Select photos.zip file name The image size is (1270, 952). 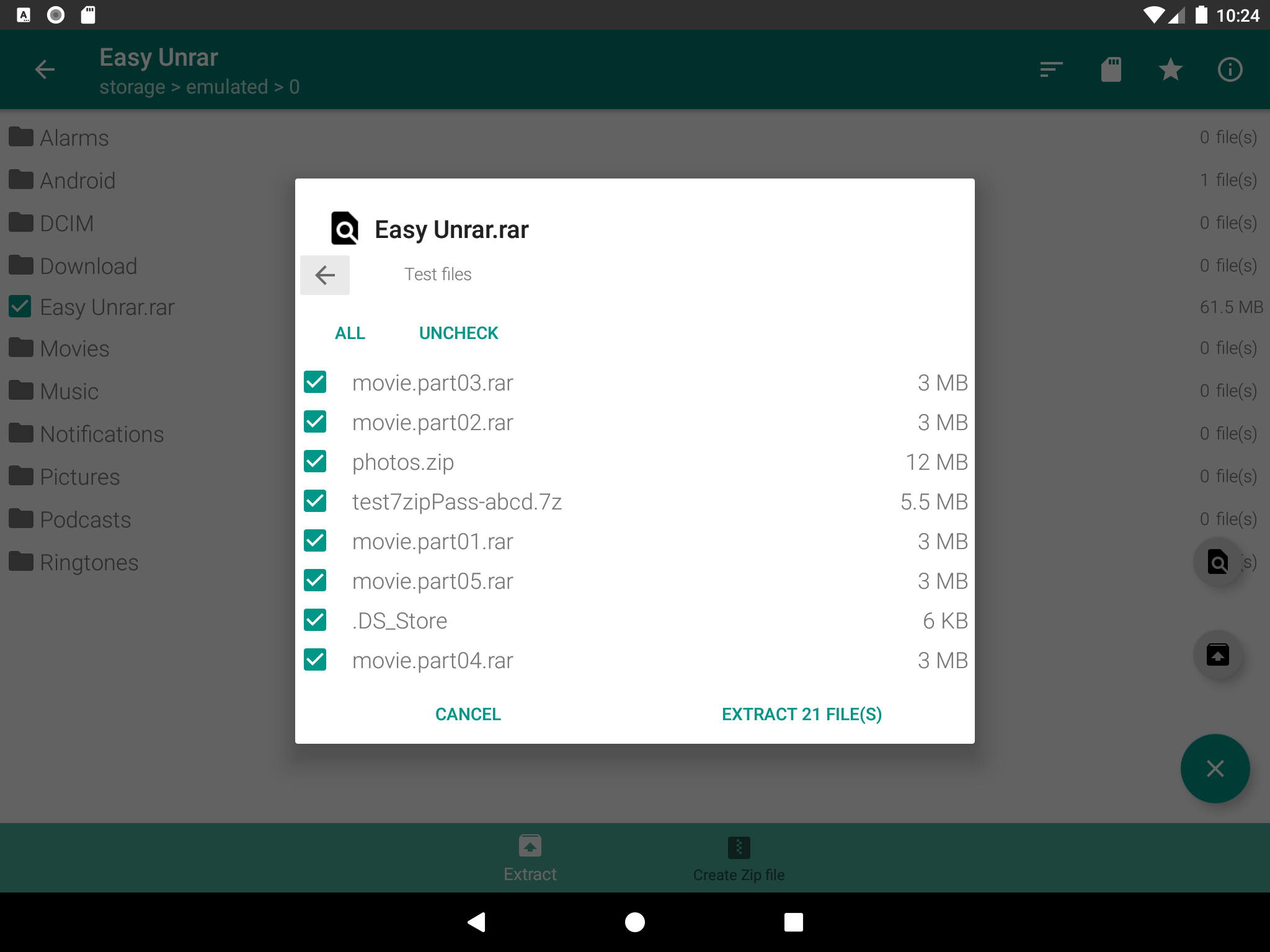coord(403,462)
